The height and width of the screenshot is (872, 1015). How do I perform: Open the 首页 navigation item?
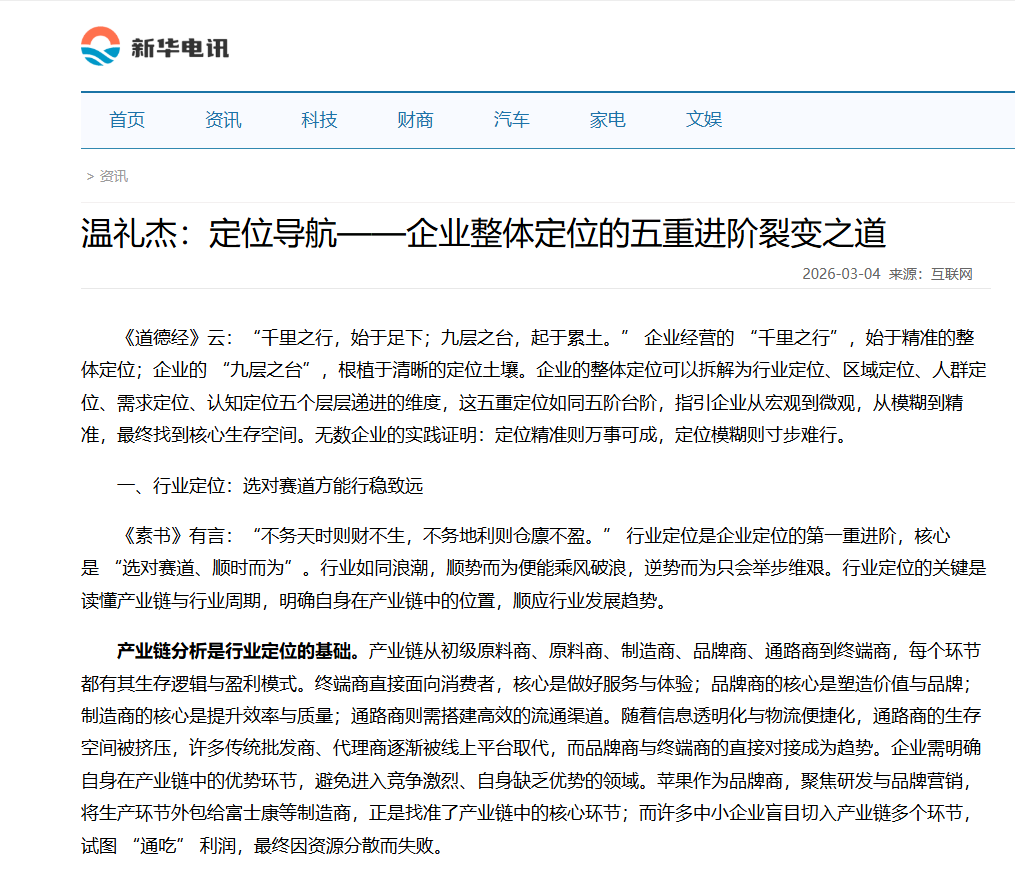click(x=127, y=119)
